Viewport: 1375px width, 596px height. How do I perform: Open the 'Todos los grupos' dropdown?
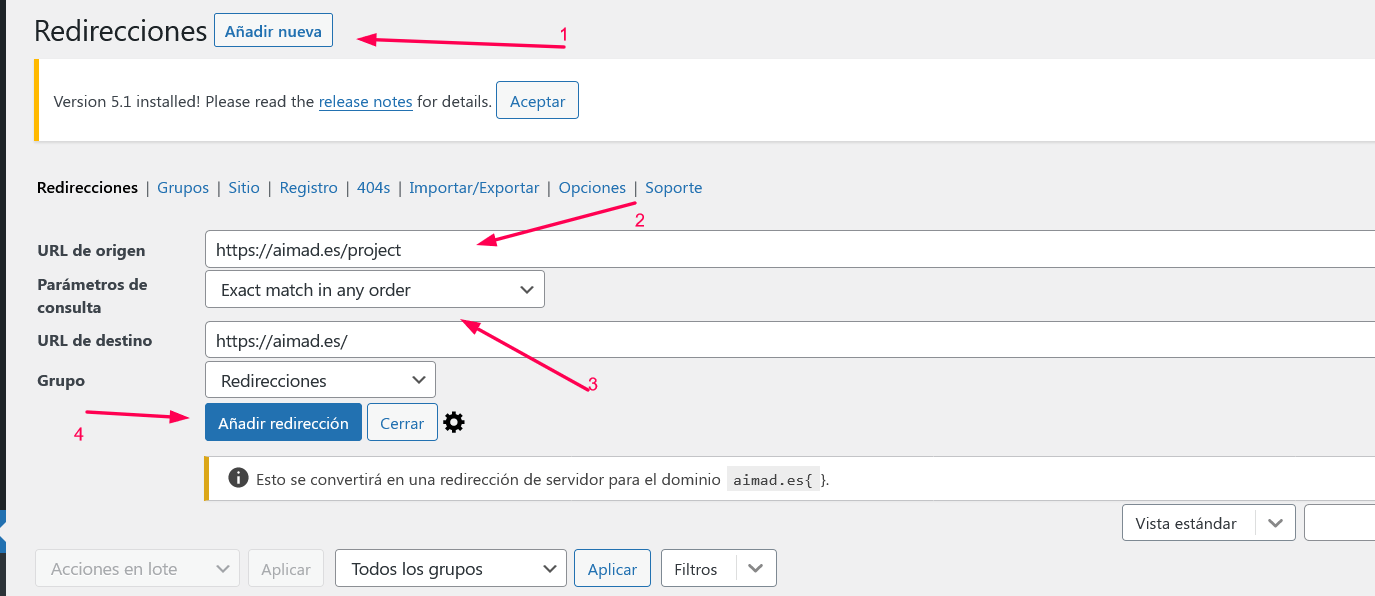(450, 568)
